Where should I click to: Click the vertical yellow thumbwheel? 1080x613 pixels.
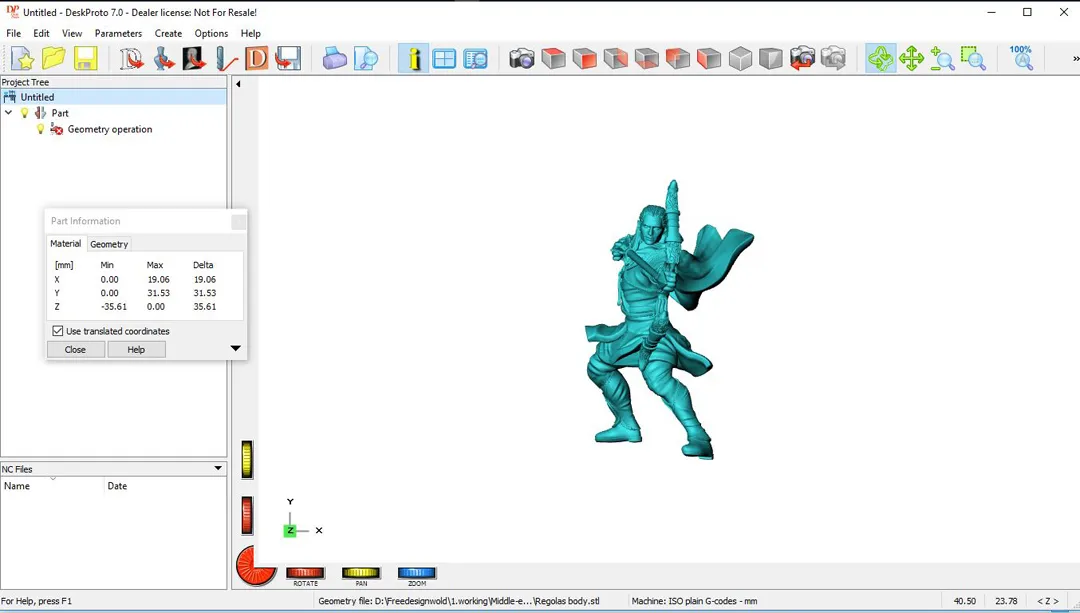point(247,459)
